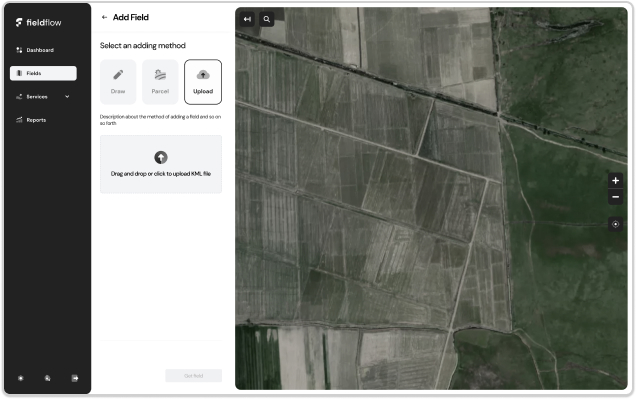Open the map search tool
This screenshot has width=636, height=399.
(x=266, y=19)
